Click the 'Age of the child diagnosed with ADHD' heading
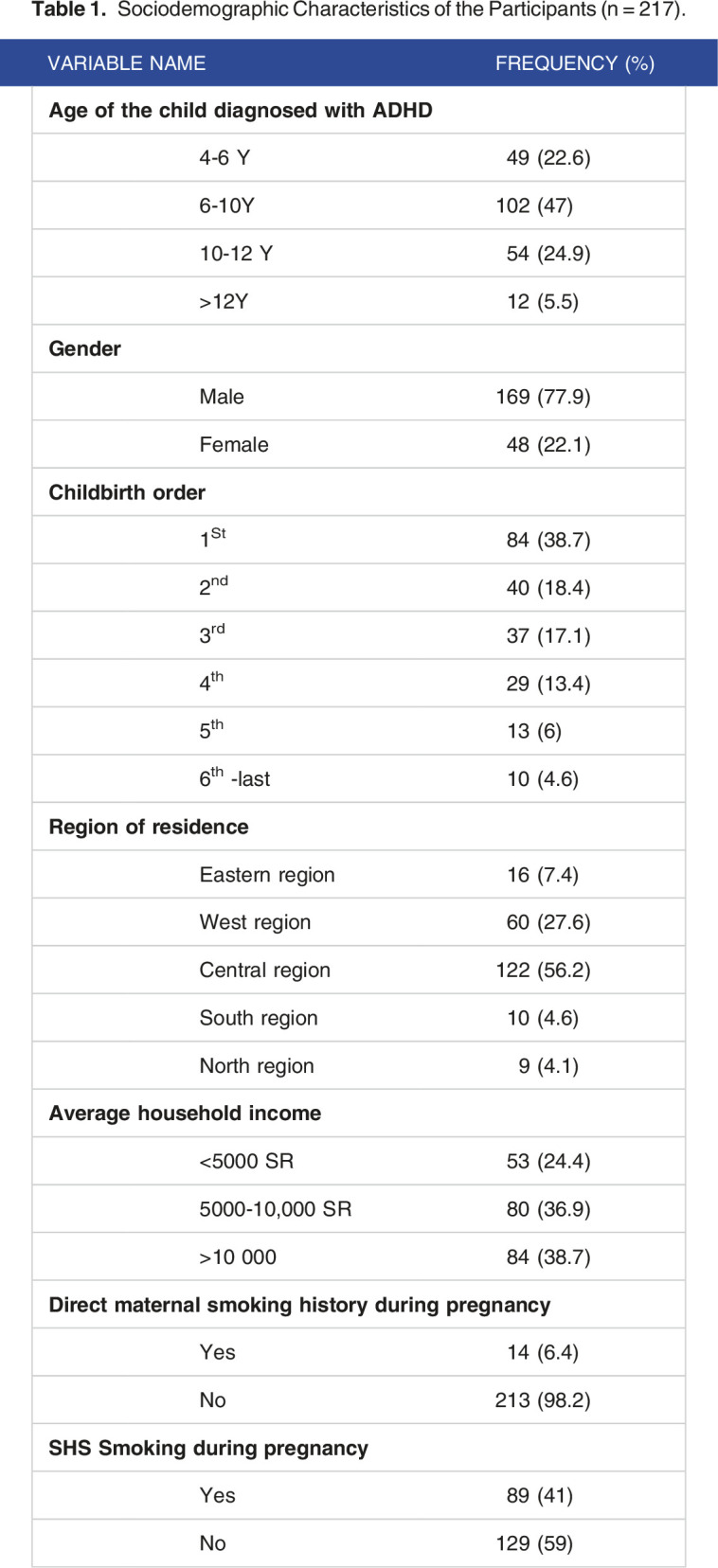Viewport: 718px width, 1568px height. [x=241, y=111]
